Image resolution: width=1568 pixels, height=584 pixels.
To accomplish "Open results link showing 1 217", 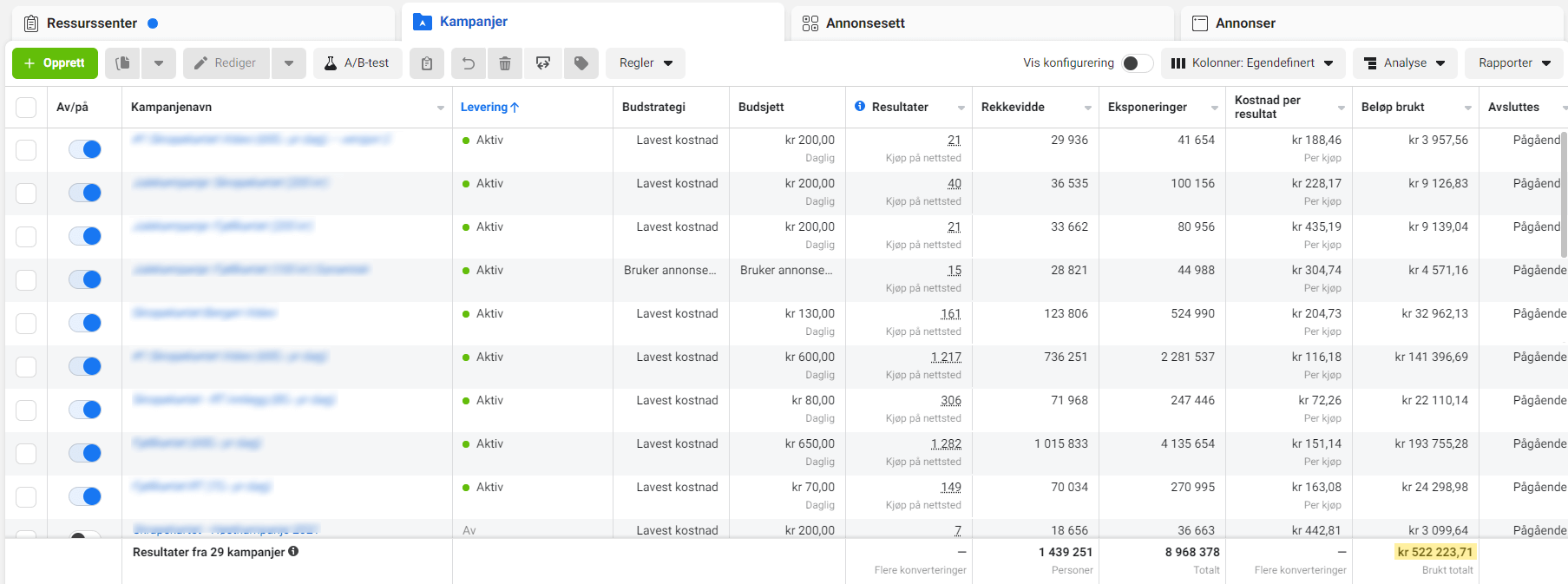I will [946, 358].
